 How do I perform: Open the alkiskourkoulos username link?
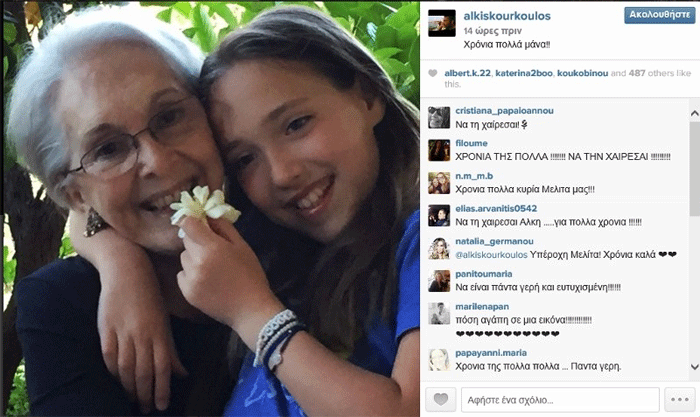pyautogui.click(x=507, y=16)
